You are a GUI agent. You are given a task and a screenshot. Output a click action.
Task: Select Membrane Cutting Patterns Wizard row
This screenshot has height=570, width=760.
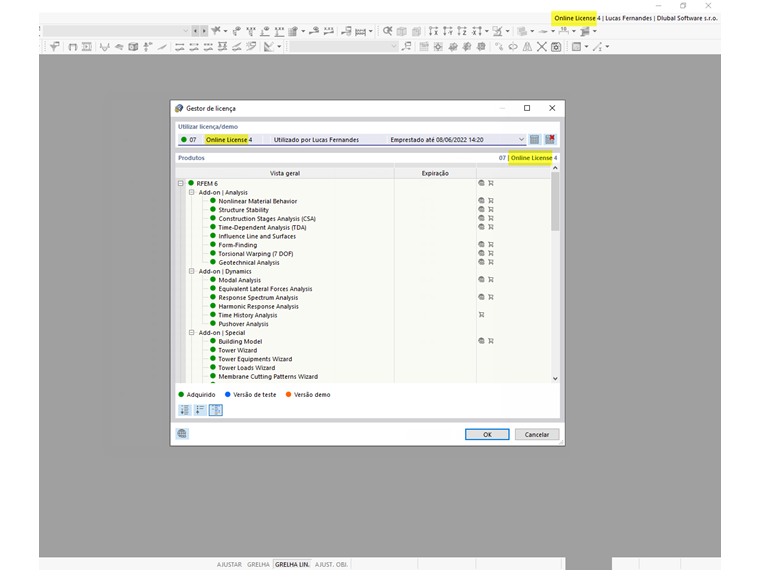tap(268, 376)
